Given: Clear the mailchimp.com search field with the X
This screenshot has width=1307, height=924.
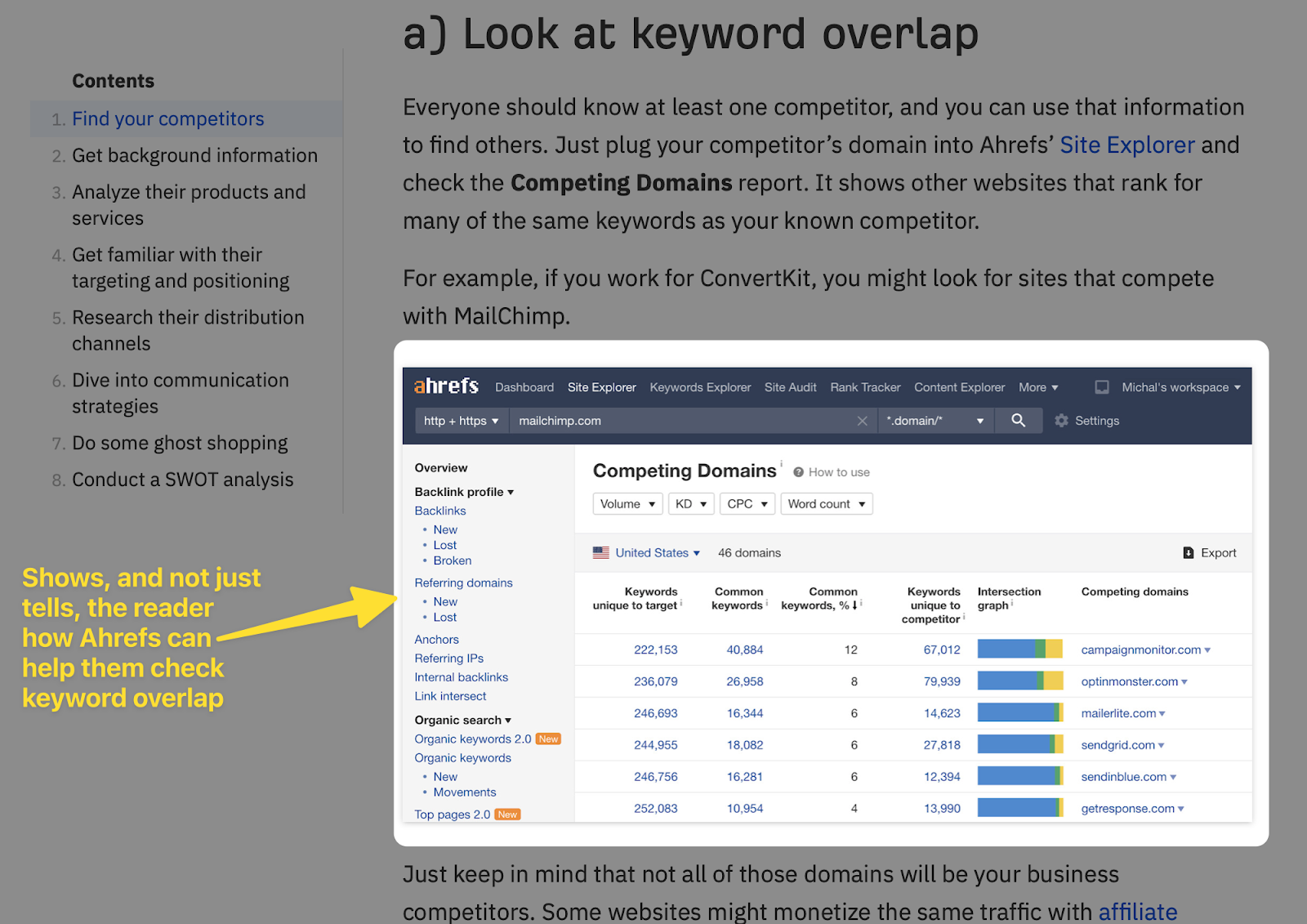Looking at the screenshot, I should pos(862,420).
